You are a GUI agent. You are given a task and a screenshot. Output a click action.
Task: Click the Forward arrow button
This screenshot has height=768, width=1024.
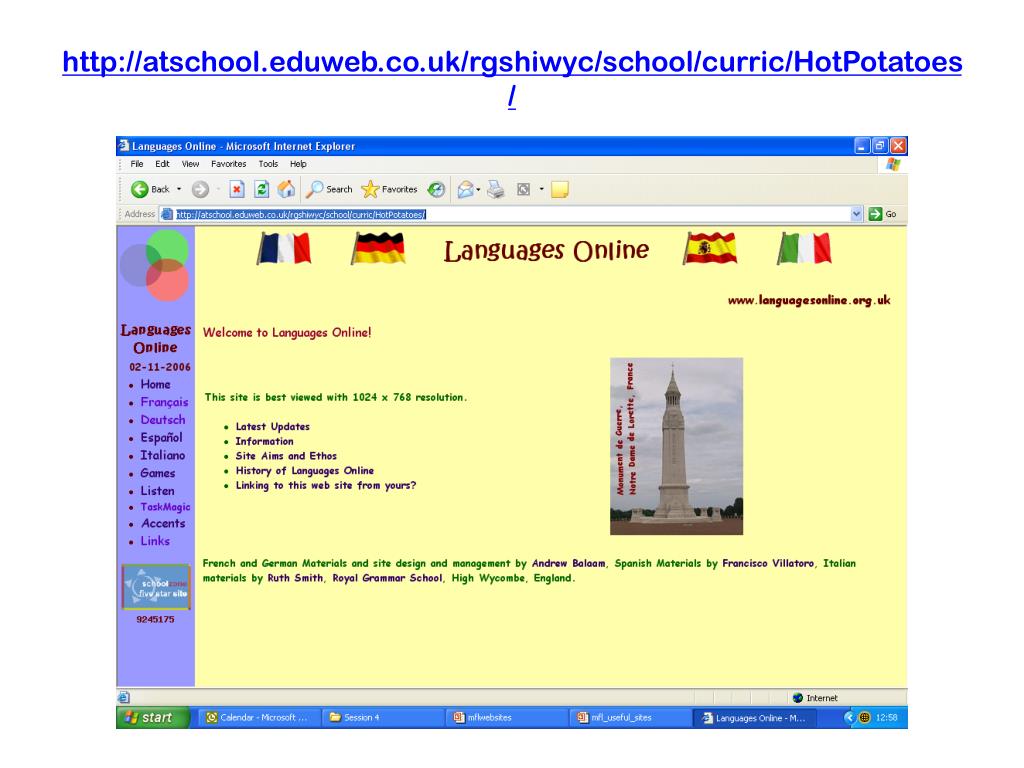(200, 189)
